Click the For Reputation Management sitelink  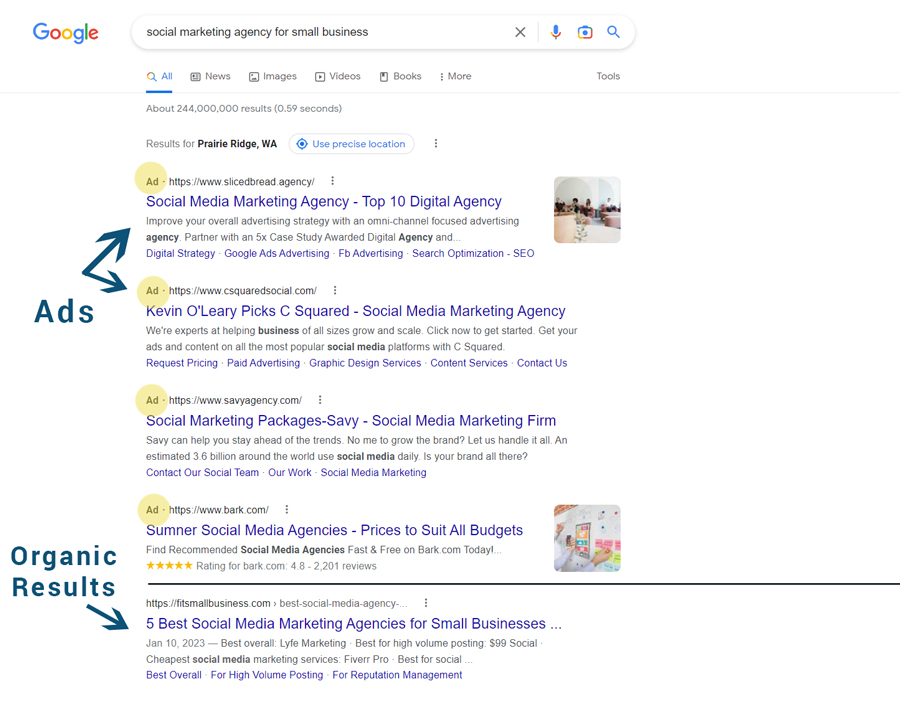[397, 675]
